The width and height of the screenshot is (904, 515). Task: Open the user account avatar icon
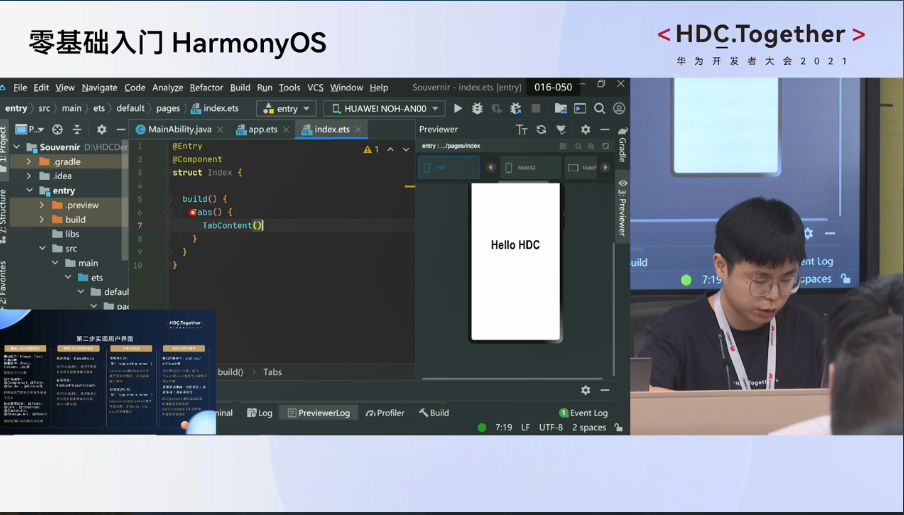(619, 108)
